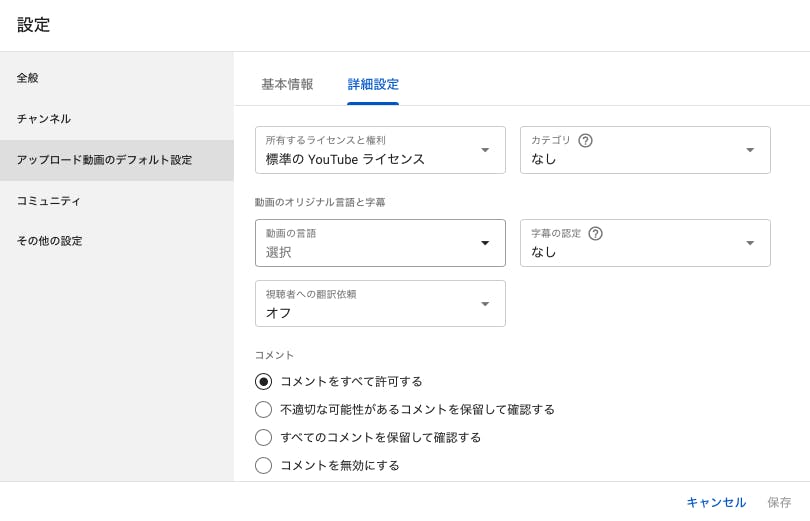The width and height of the screenshot is (810, 521).
Task: Open the 動画の言語 dropdown
Action: pos(380,243)
